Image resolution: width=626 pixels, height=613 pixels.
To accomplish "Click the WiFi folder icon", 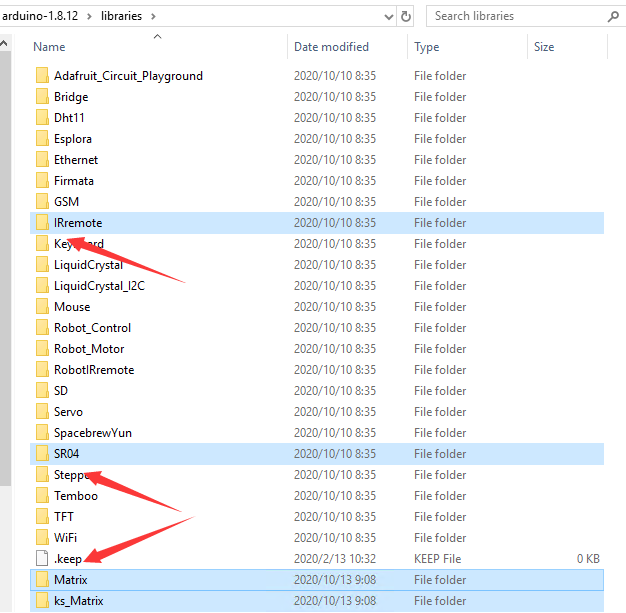I will [42, 538].
